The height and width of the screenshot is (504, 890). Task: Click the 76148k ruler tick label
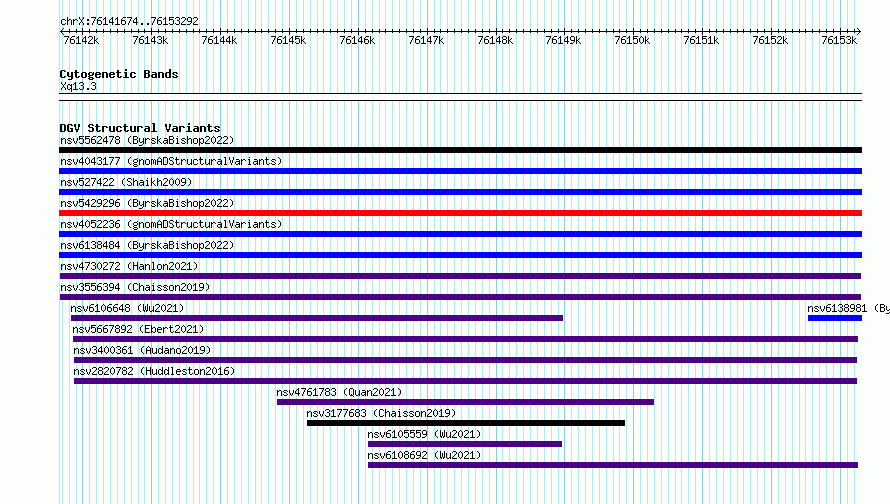[495, 40]
